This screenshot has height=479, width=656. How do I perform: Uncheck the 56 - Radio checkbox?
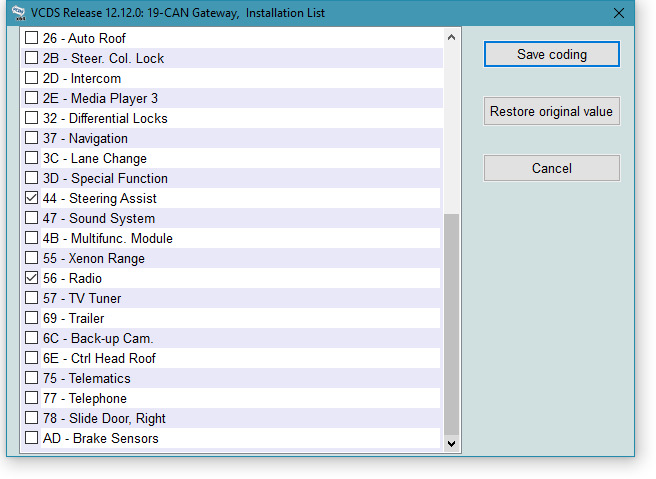[x=31, y=278]
